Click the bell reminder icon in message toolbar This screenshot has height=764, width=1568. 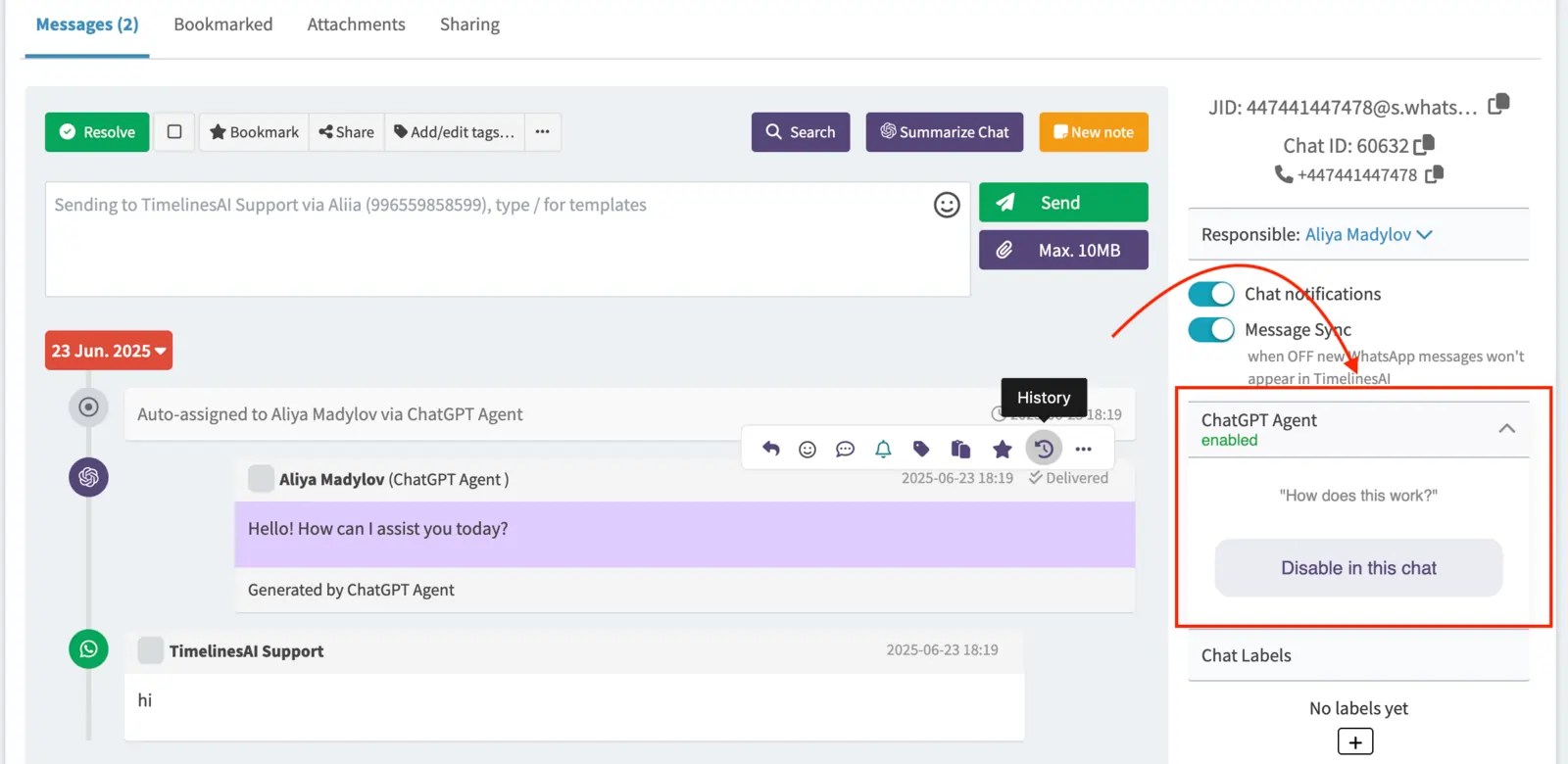tap(883, 449)
